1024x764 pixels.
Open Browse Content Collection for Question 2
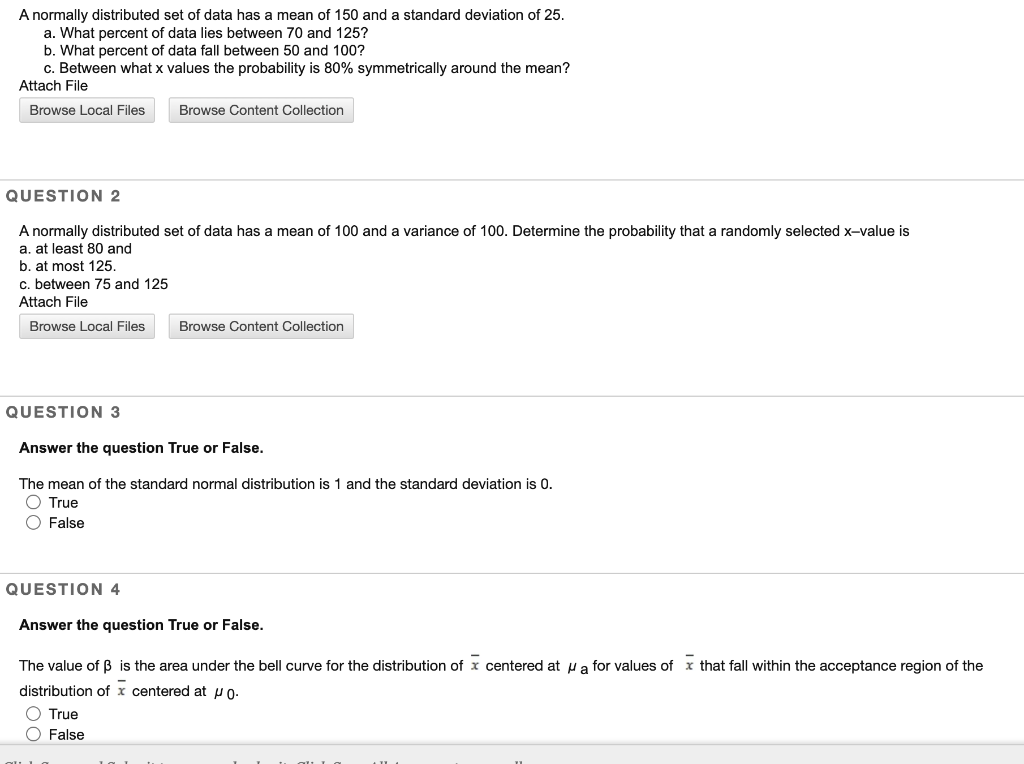point(261,326)
